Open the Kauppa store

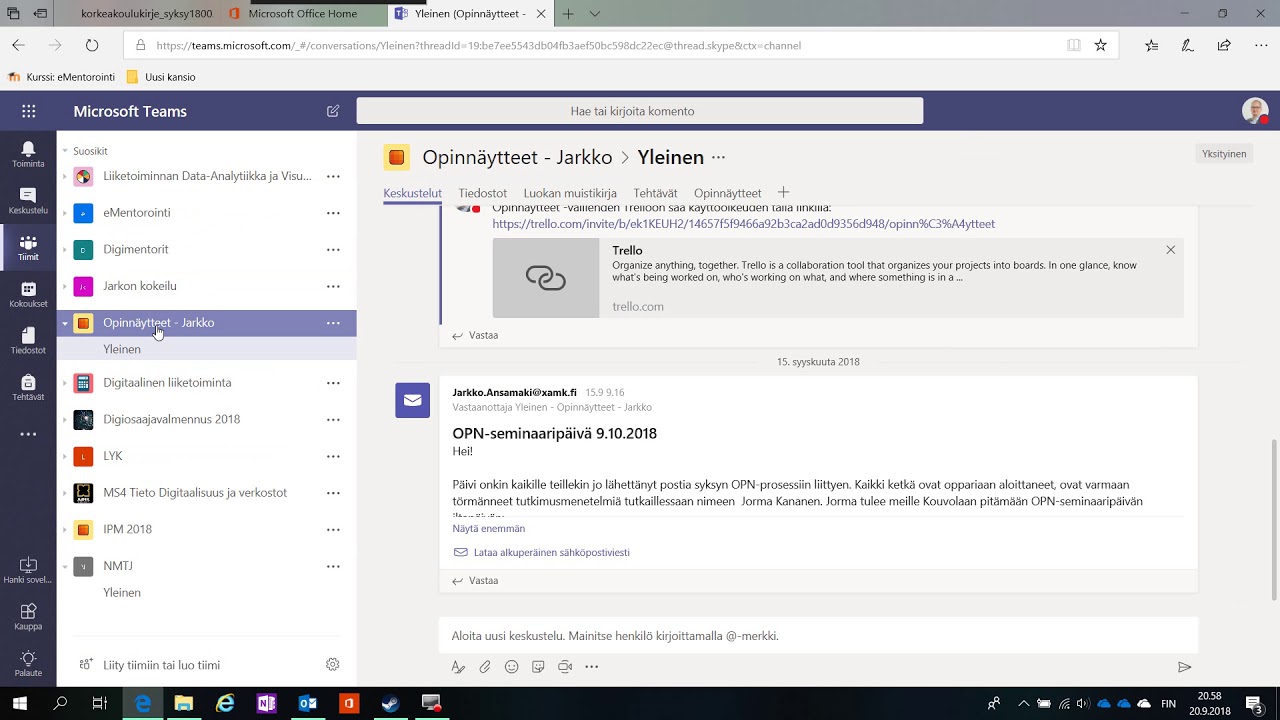tap(28, 618)
